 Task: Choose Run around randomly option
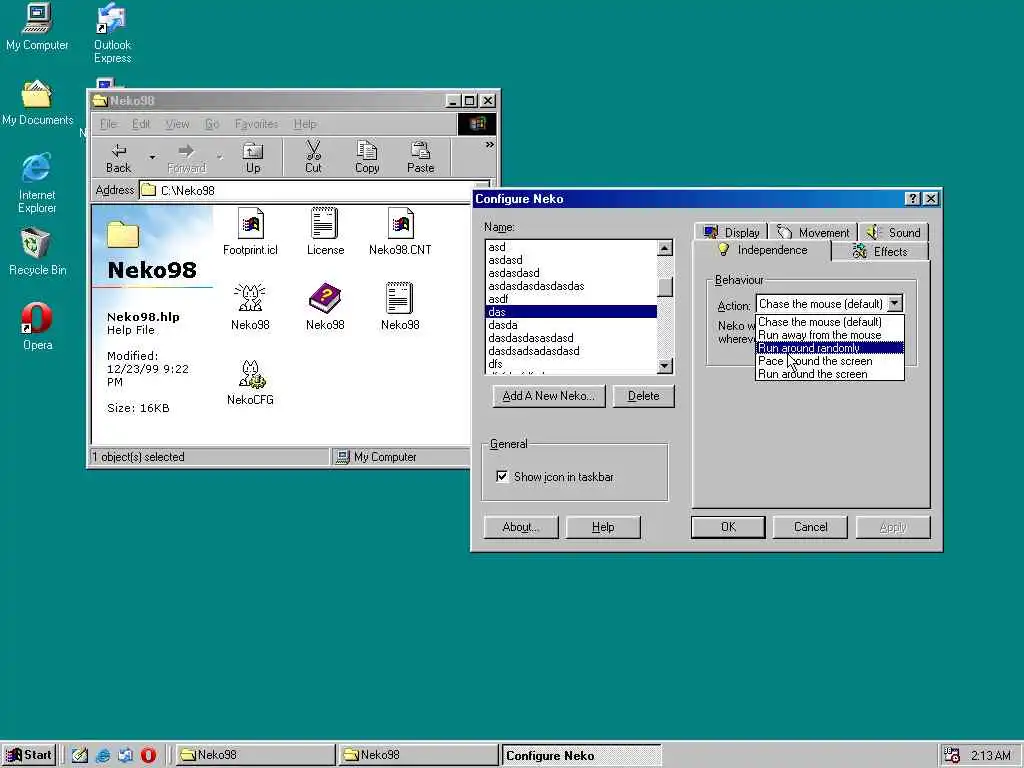point(829,348)
